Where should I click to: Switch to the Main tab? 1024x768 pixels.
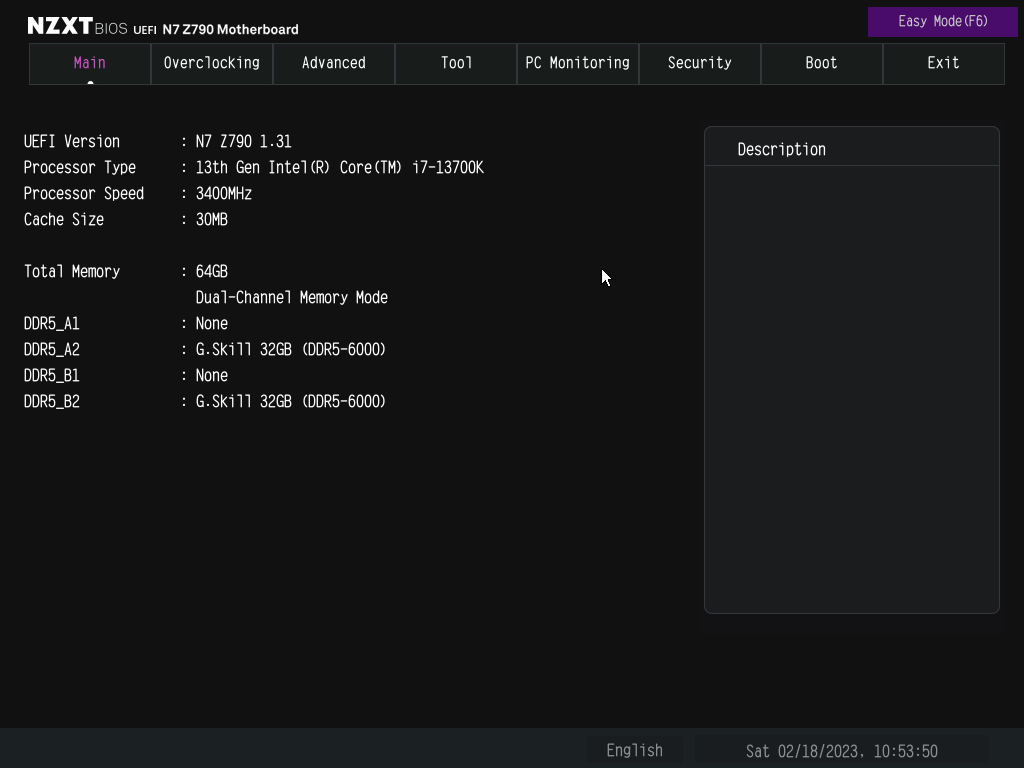tap(90, 63)
